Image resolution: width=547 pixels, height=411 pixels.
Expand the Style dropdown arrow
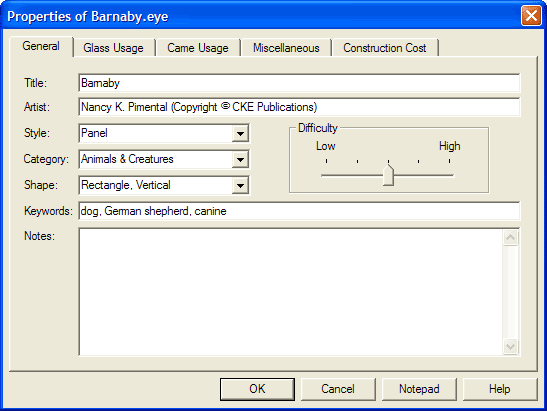tap(240, 133)
